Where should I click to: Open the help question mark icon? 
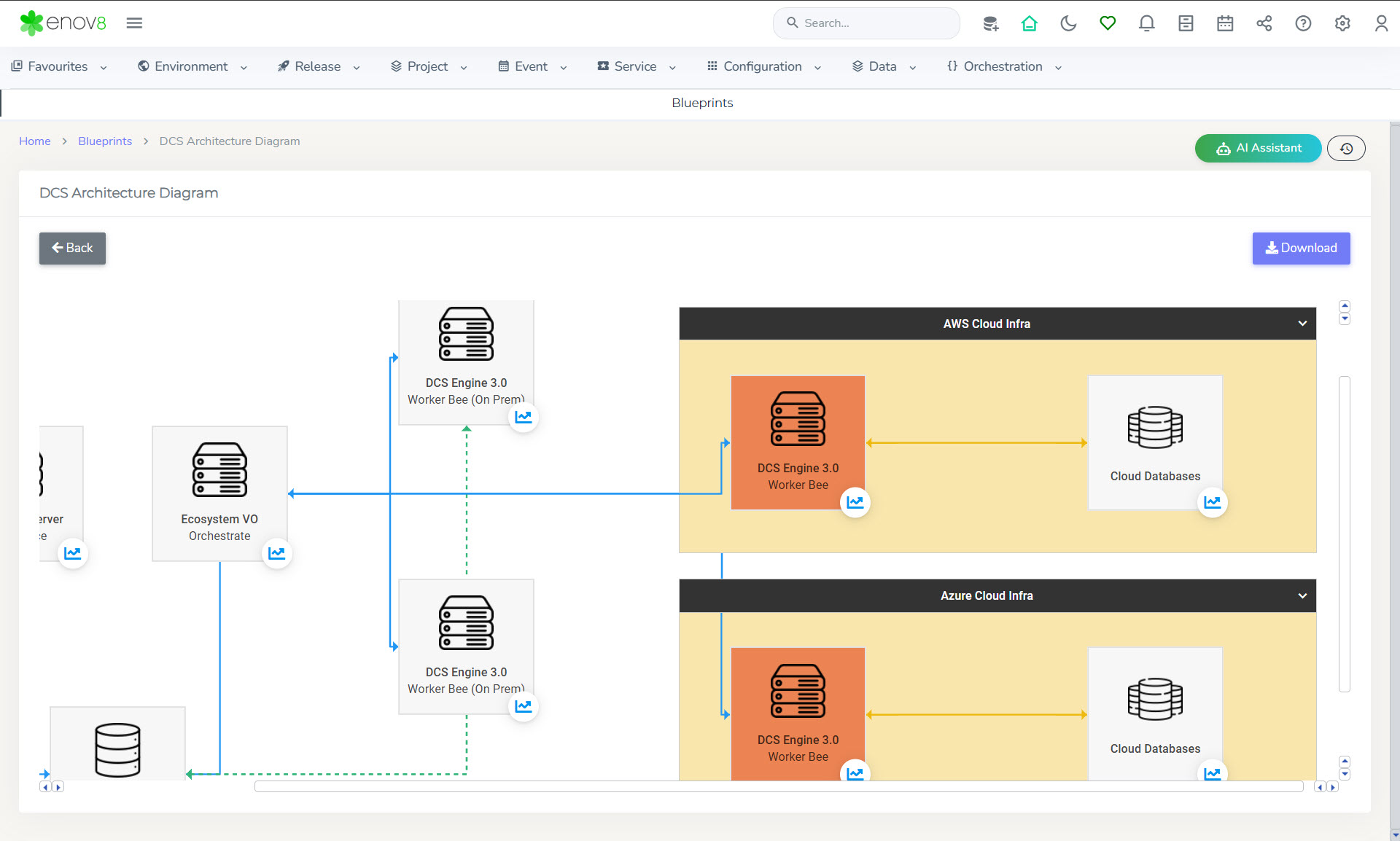point(1303,23)
